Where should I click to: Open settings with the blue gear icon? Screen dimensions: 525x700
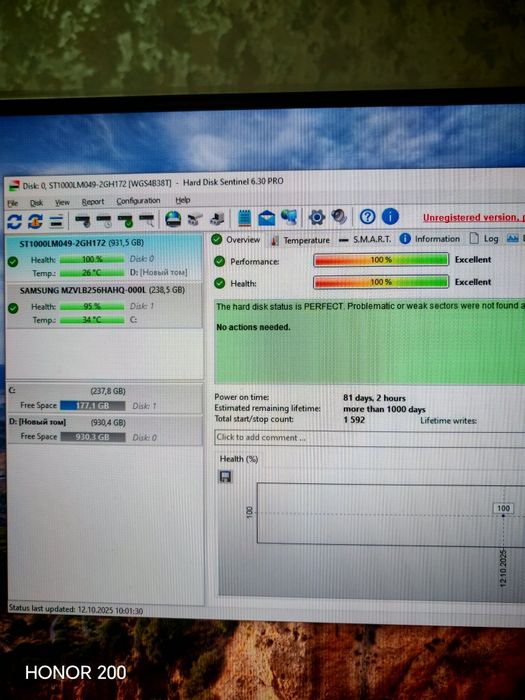pyautogui.click(x=317, y=217)
